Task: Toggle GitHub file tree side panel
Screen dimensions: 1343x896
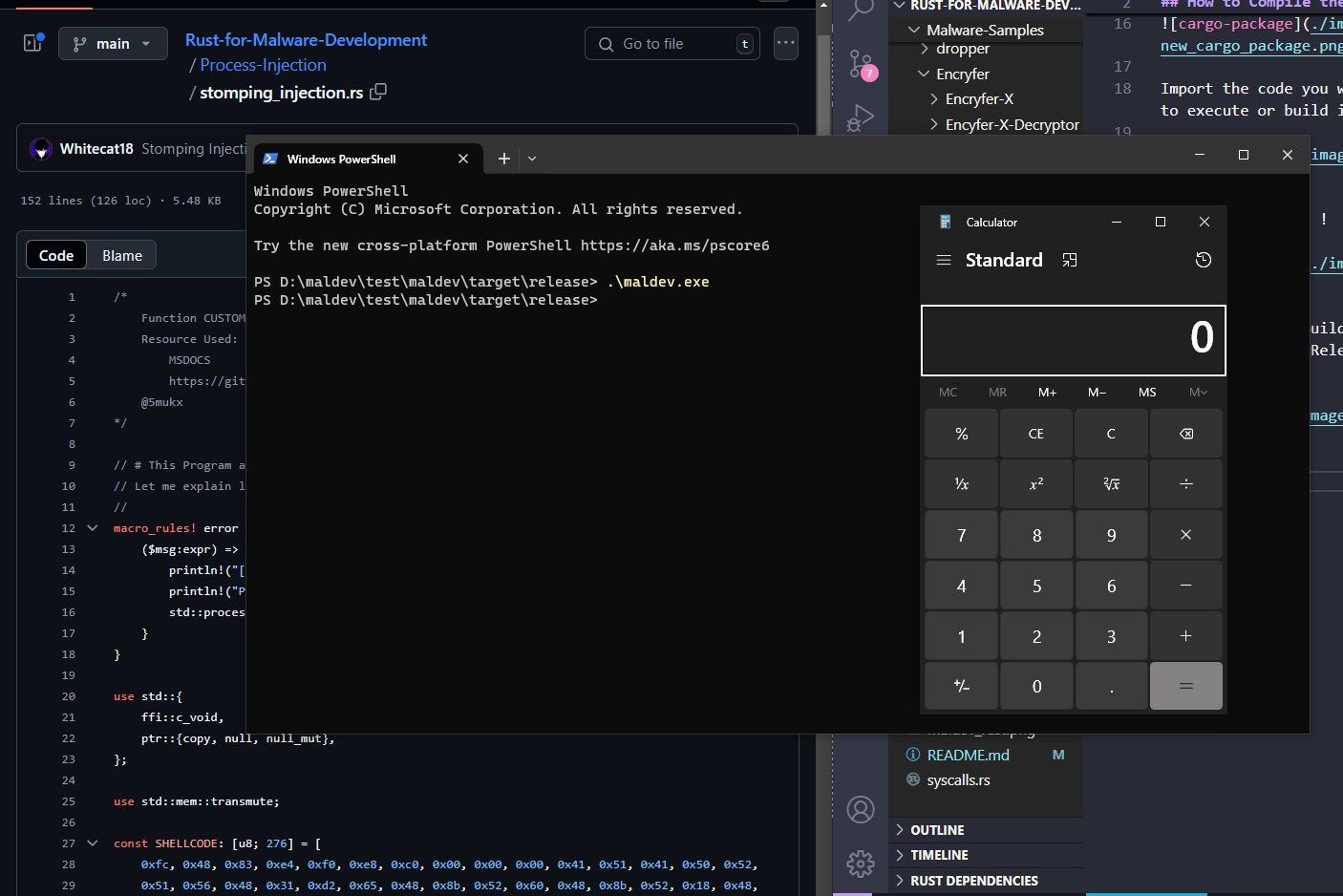Action: (x=33, y=43)
